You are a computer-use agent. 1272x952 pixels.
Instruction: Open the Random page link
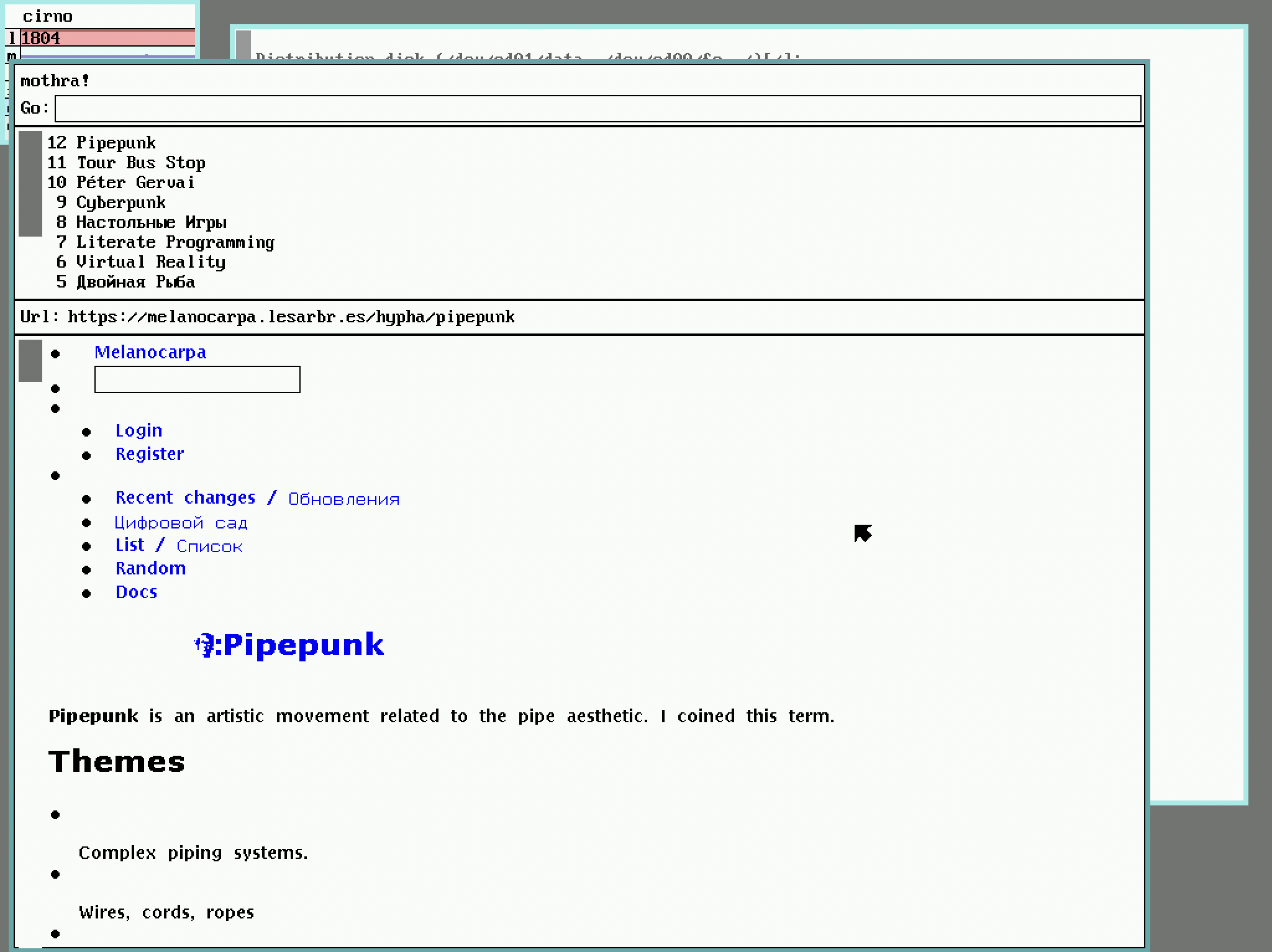pos(151,568)
